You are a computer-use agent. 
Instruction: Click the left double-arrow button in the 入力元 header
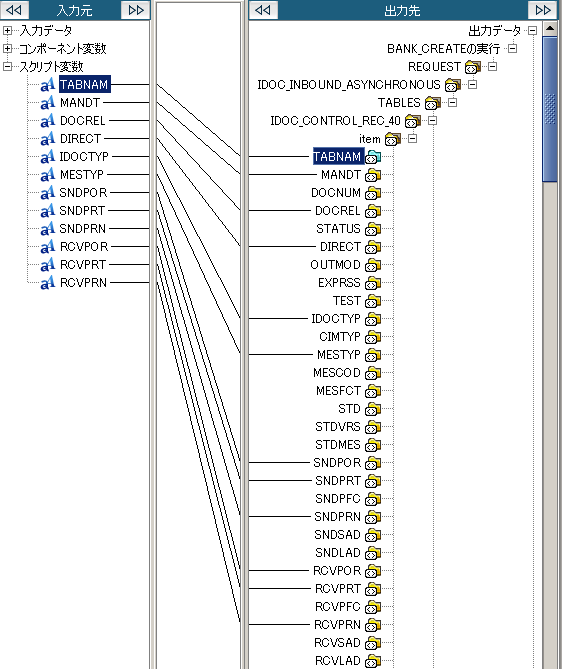14,10
